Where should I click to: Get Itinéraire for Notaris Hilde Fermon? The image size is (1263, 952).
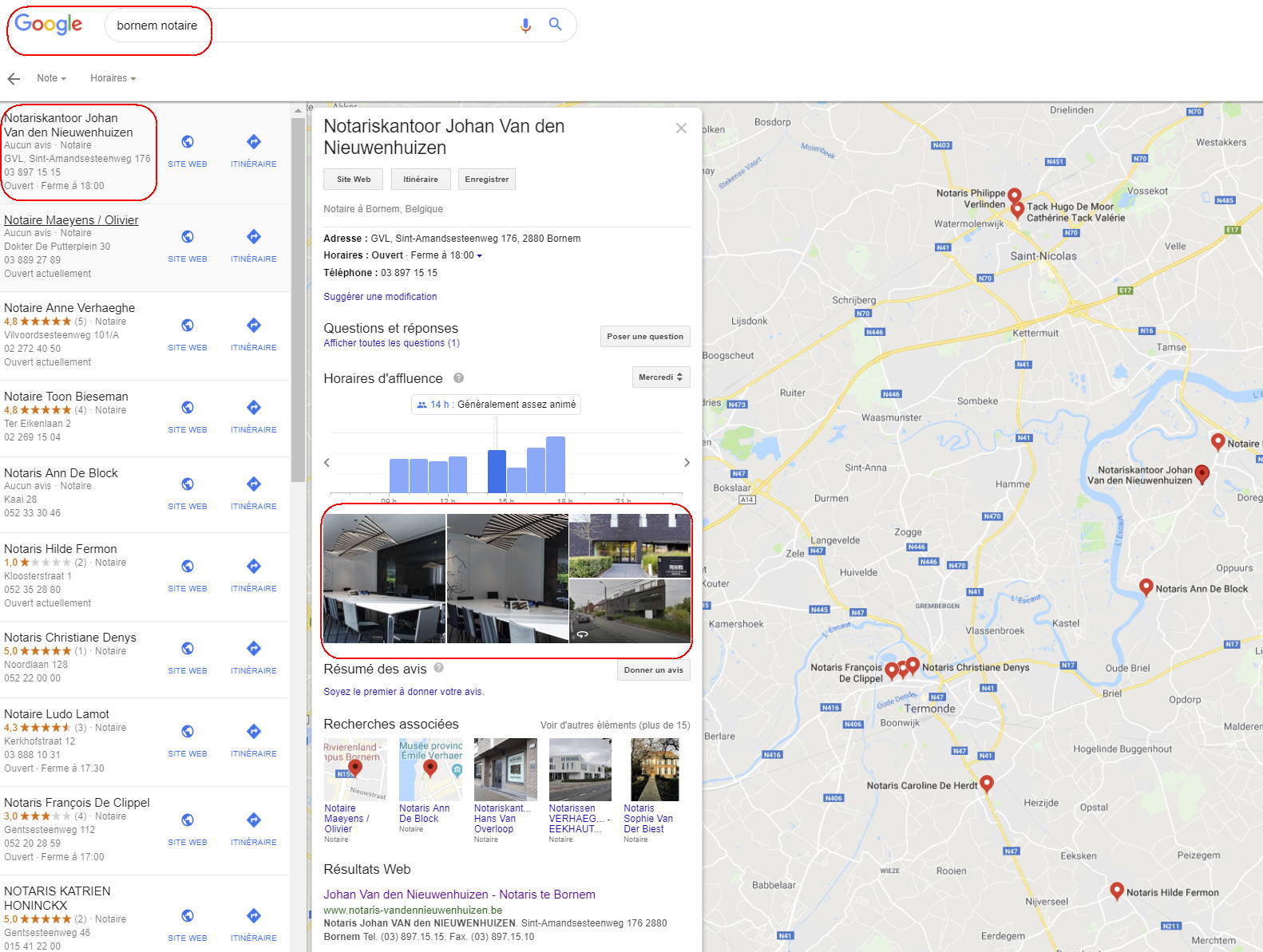pos(254,566)
